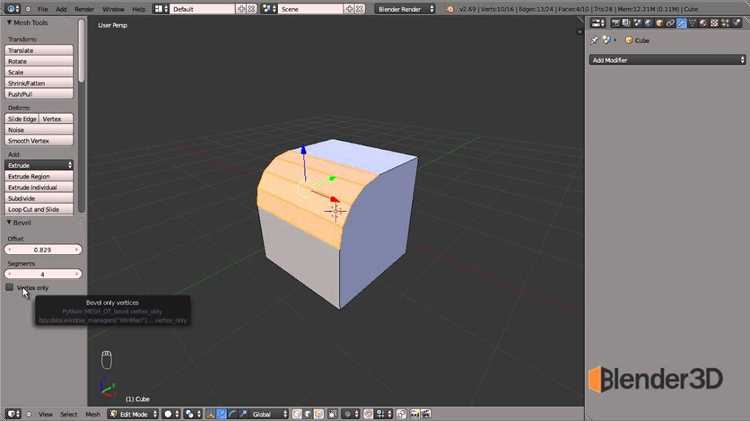The image size is (750, 421).
Task: Open the World properties tab icon
Action: tap(648, 22)
